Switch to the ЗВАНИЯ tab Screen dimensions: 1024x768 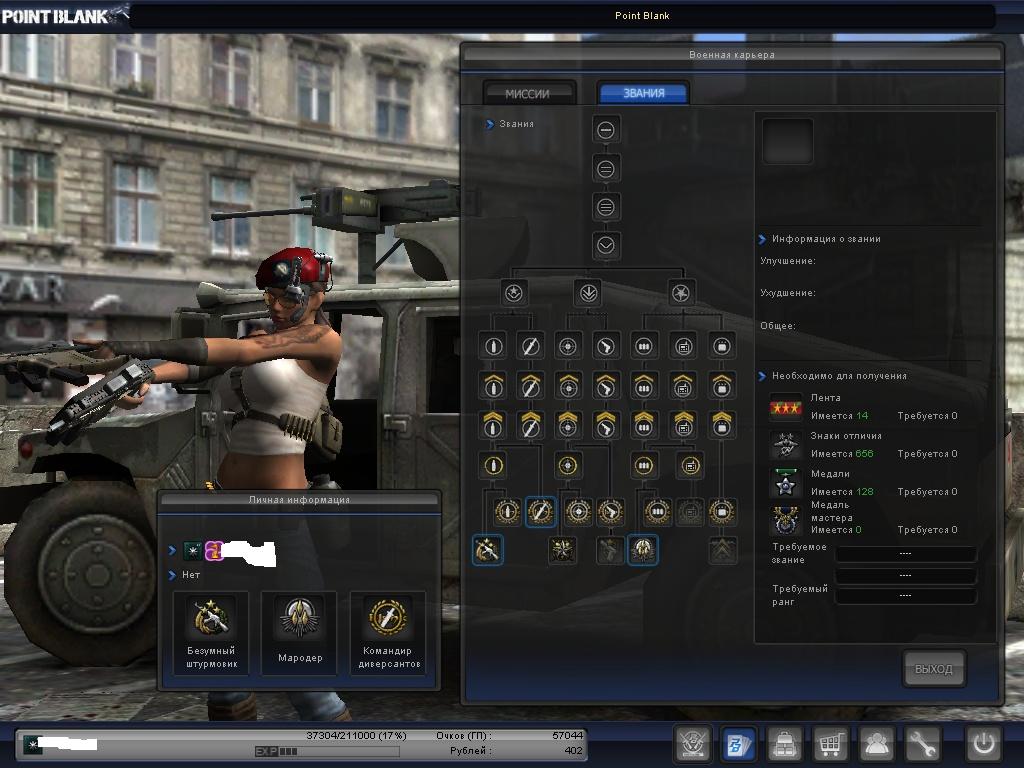click(643, 93)
